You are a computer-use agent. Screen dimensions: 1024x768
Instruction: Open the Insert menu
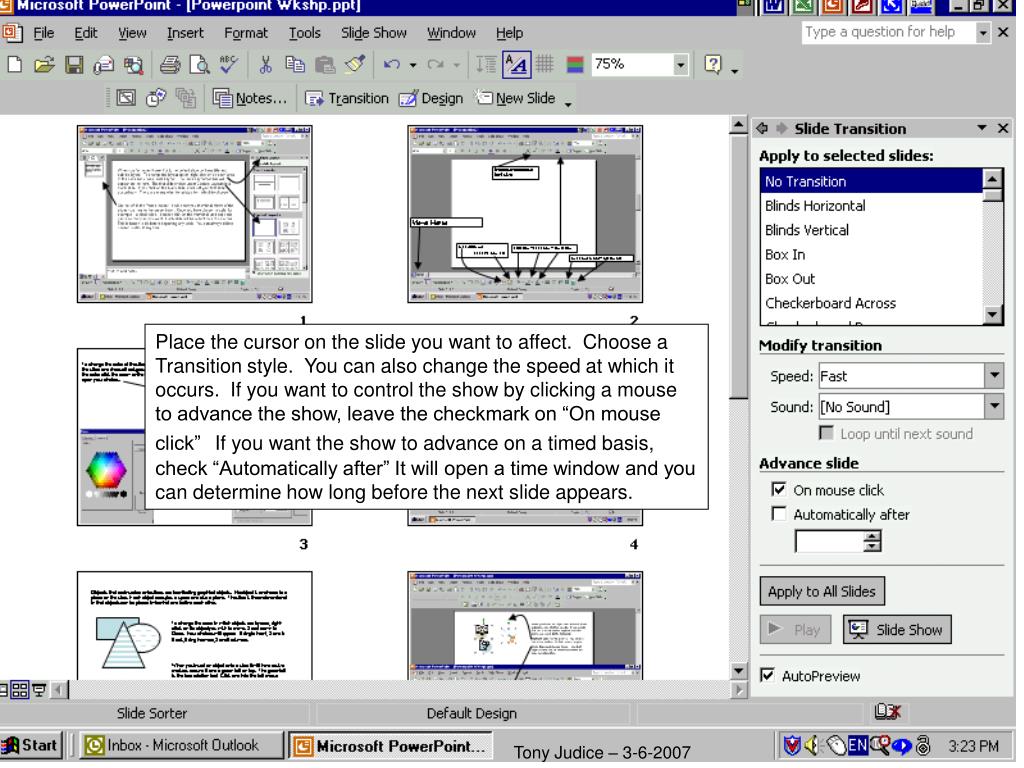(185, 33)
